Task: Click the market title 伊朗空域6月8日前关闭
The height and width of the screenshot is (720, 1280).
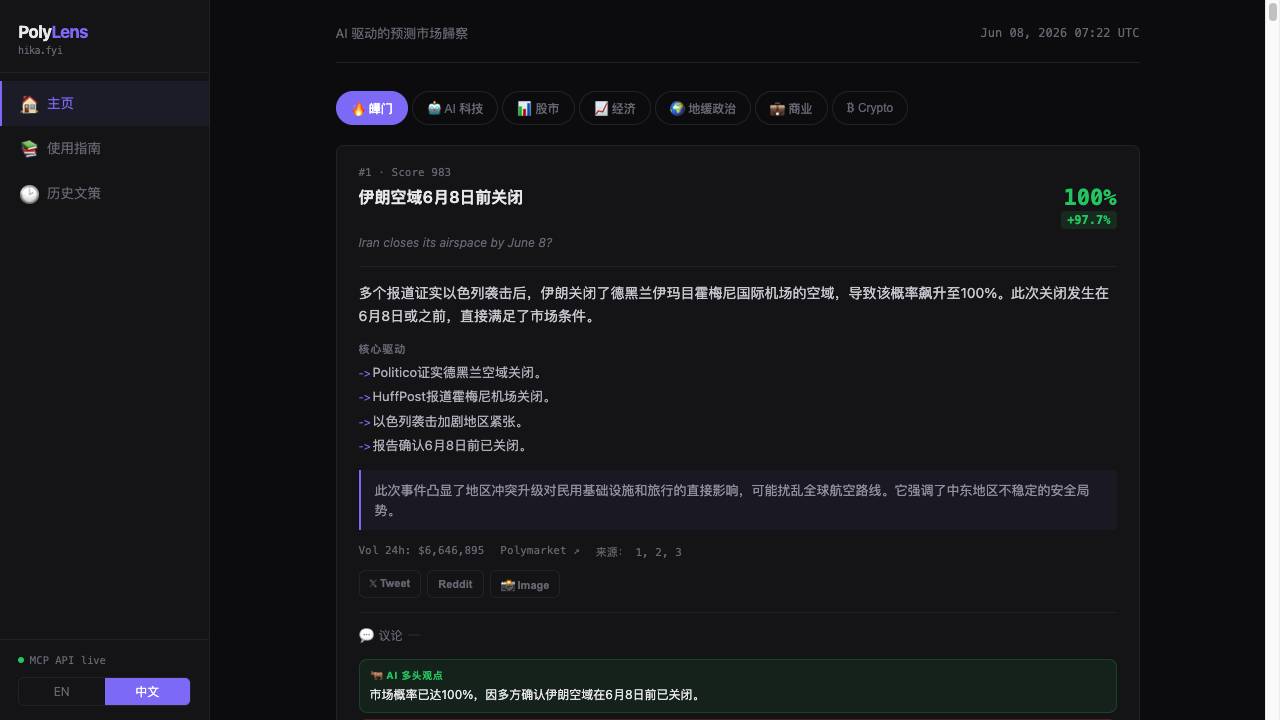Action: click(441, 198)
